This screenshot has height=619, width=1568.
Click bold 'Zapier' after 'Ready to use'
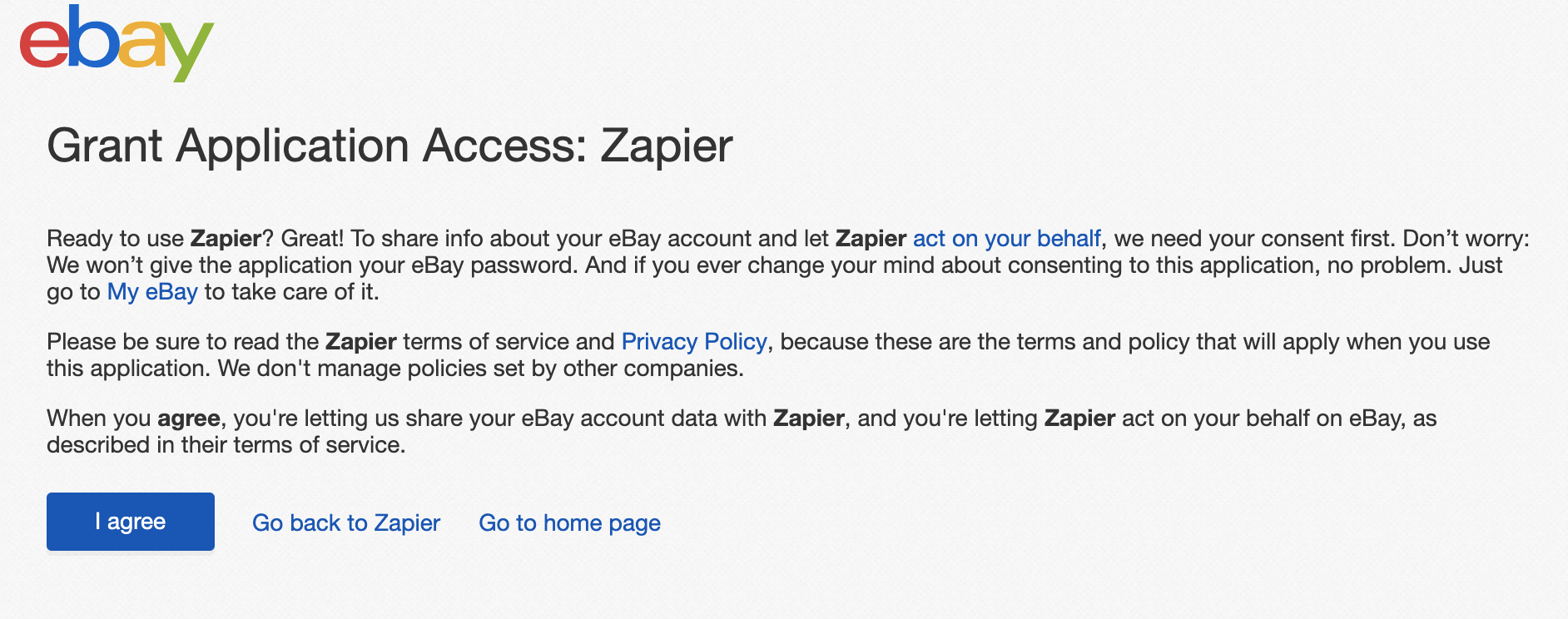(226, 239)
